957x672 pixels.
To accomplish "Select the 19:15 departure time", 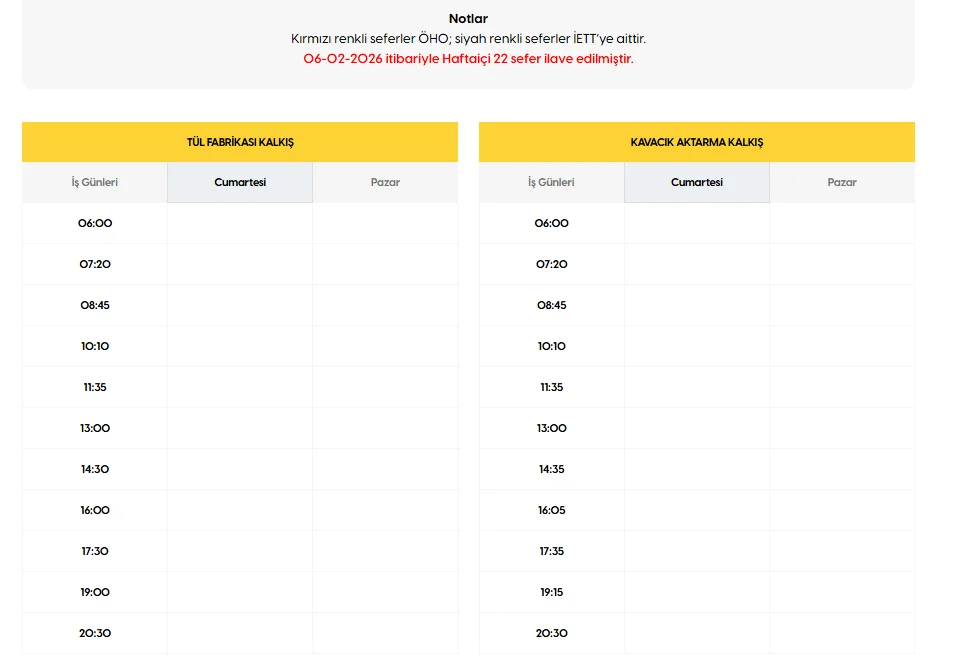I will pyautogui.click(x=551, y=592).
